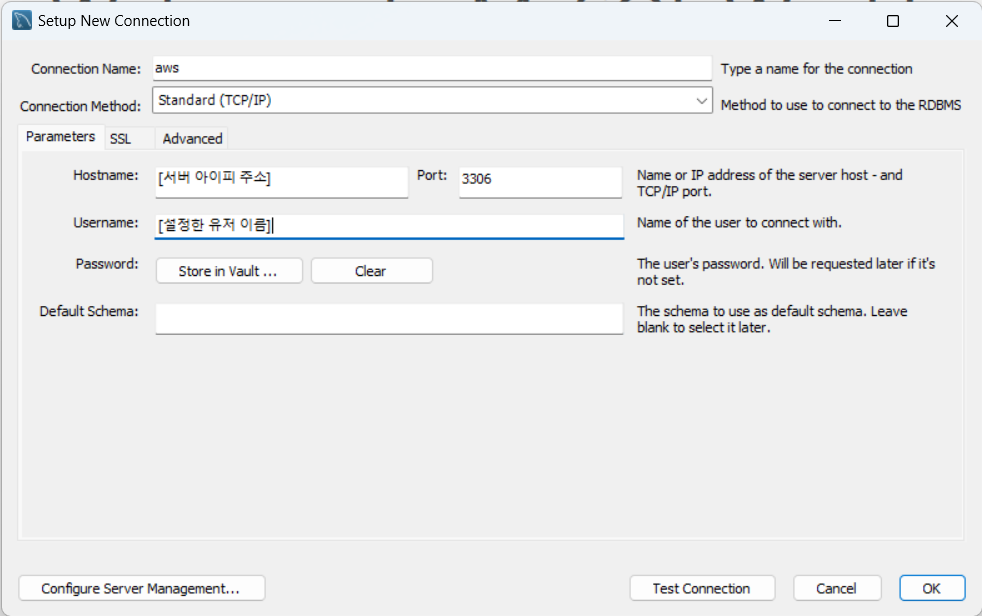982x616 pixels.
Task: Close the Setup New Connection dialog
Action: [951, 20]
